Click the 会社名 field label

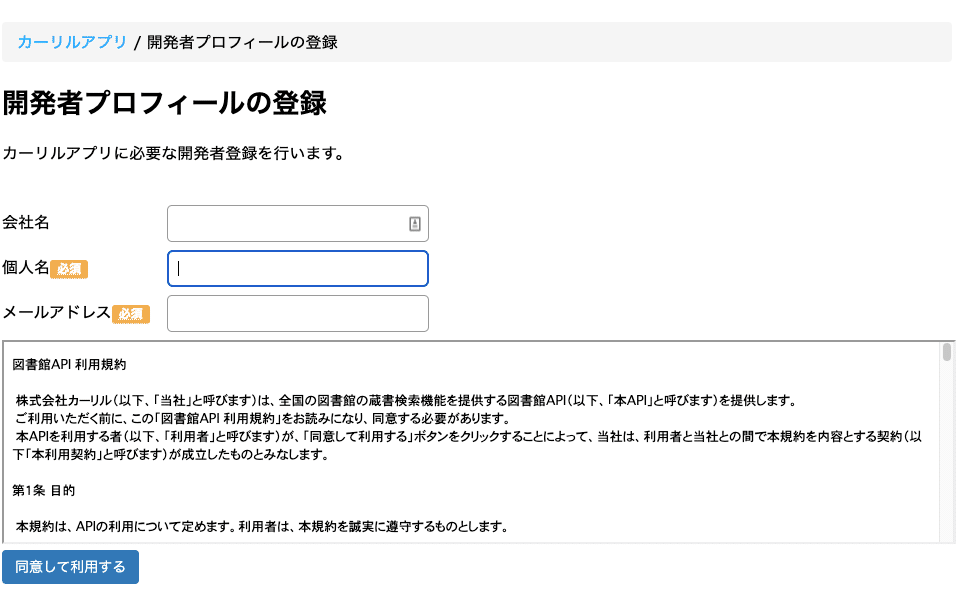[x=26, y=222]
